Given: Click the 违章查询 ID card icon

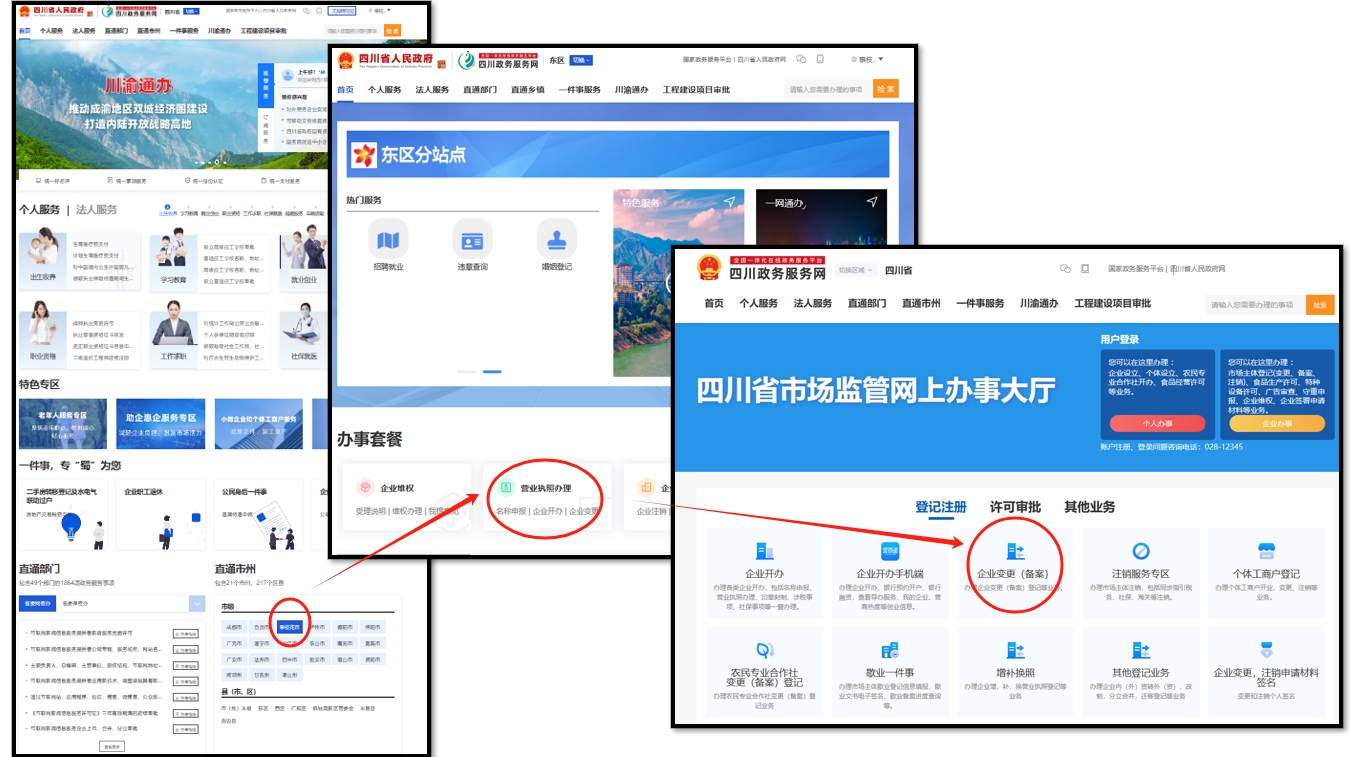Looking at the screenshot, I should pyautogui.click(x=472, y=240).
